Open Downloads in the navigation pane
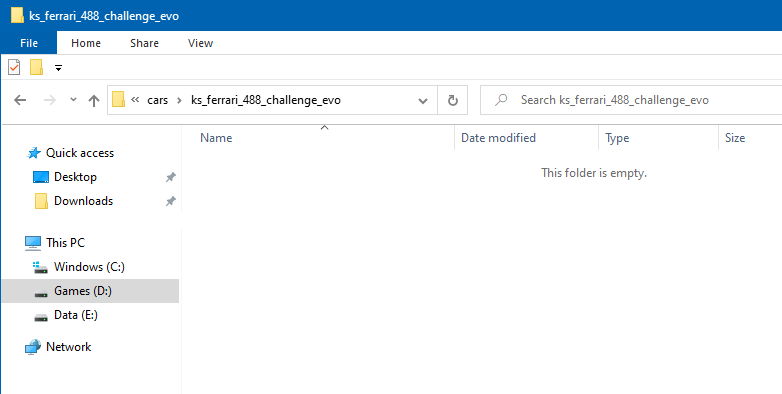The image size is (782, 394). pyautogui.click(x=83, y=201)
